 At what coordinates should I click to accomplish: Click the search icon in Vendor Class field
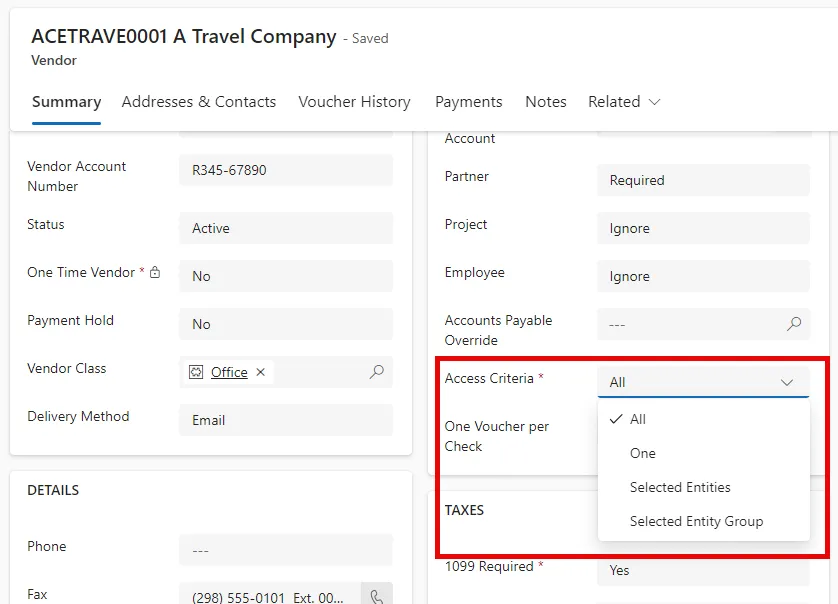[376, 372]
